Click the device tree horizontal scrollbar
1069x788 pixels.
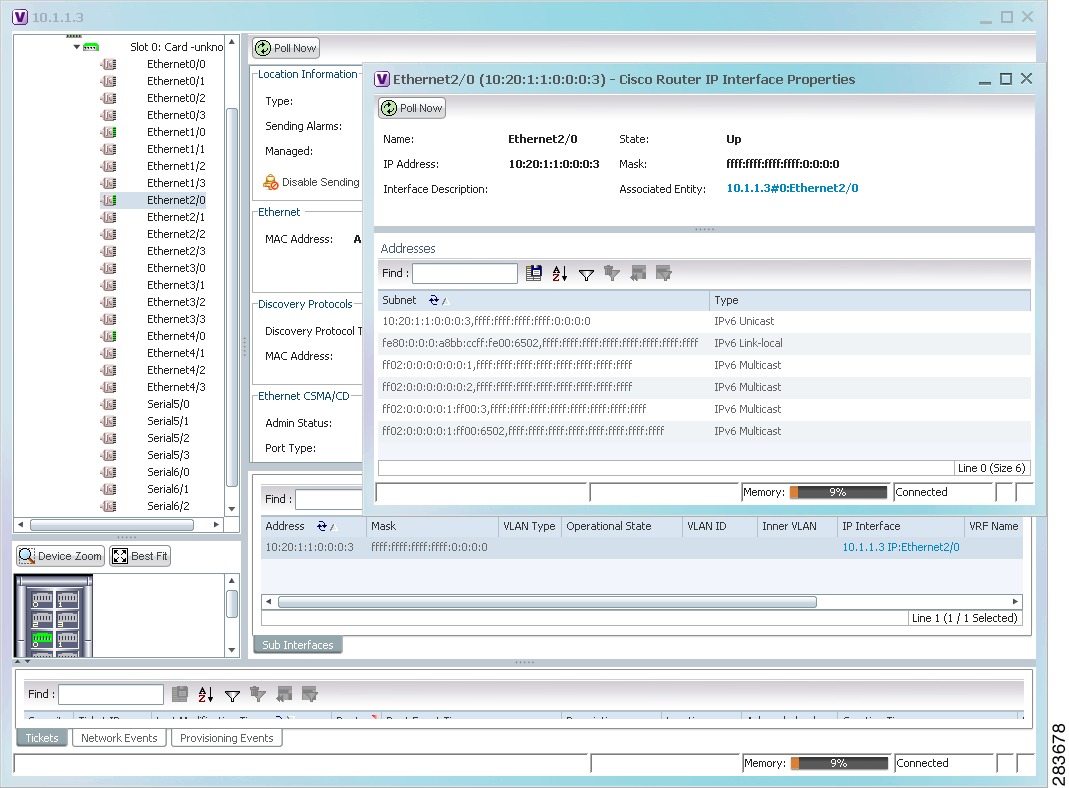(112, 525)
